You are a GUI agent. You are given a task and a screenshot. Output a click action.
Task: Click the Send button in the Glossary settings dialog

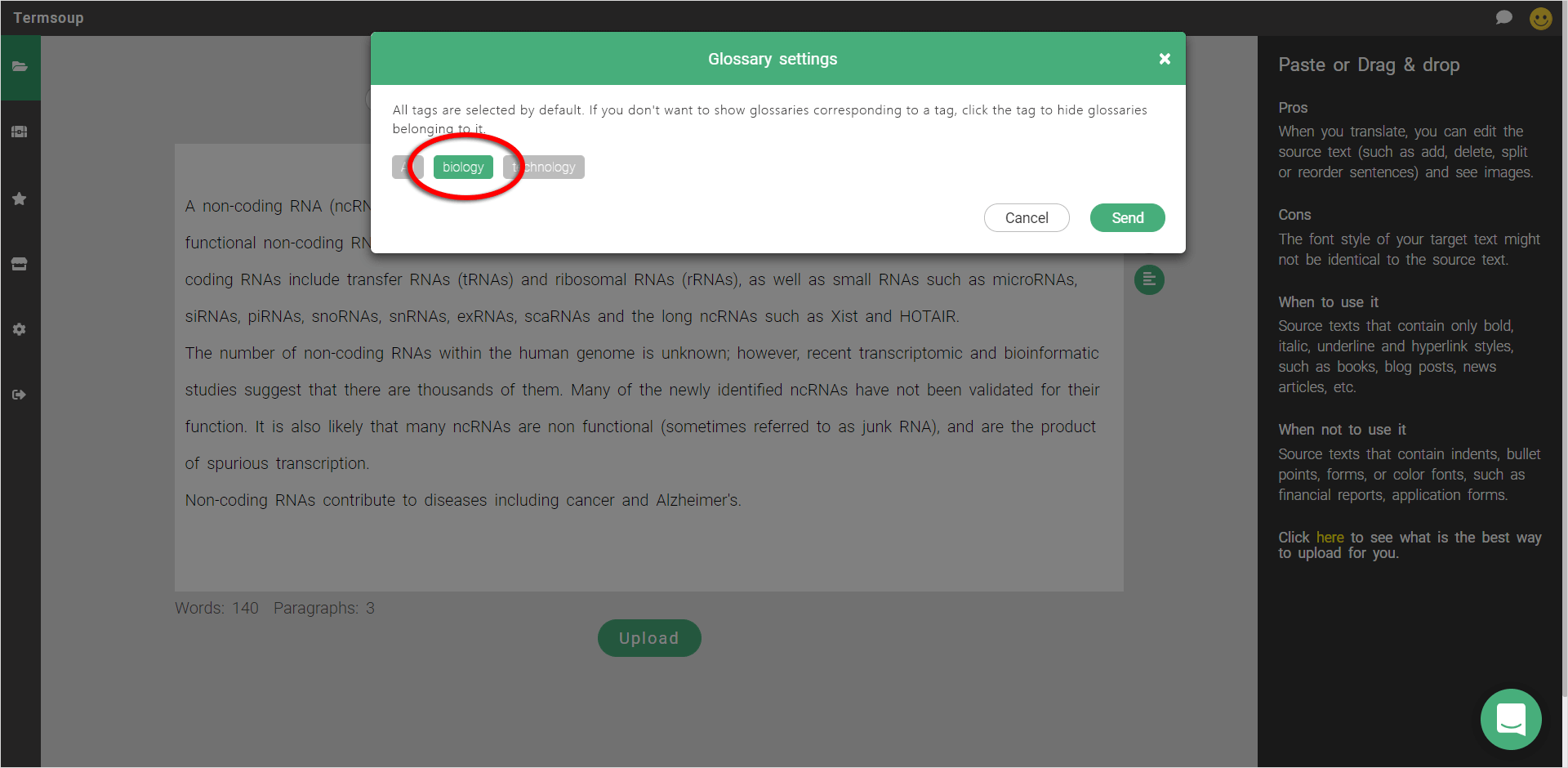coord(1127,217)
